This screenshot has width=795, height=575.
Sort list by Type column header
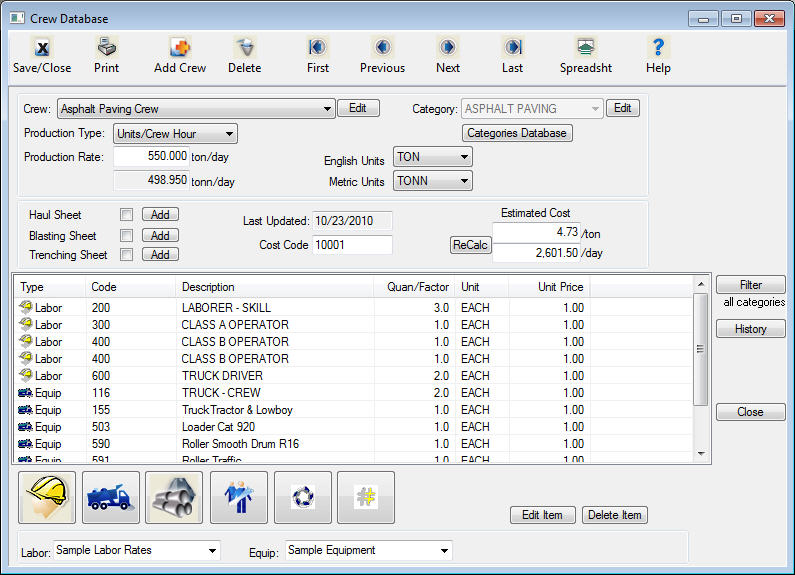coord(50,287)
